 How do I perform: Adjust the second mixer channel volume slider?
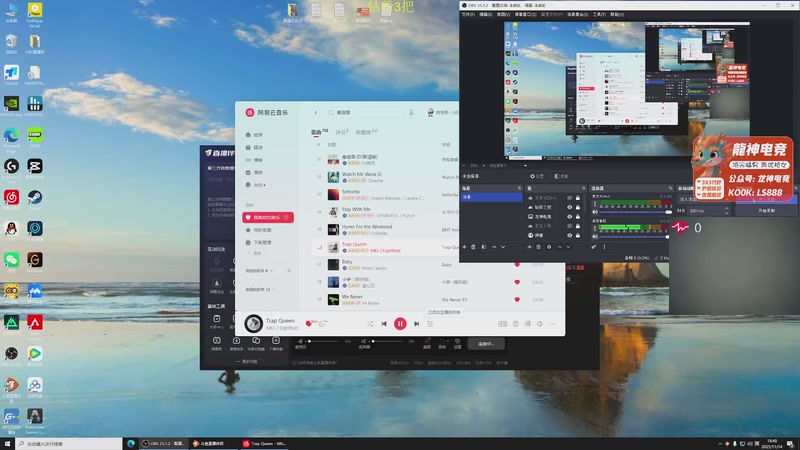pyautogui.click(x=635, y=237)
